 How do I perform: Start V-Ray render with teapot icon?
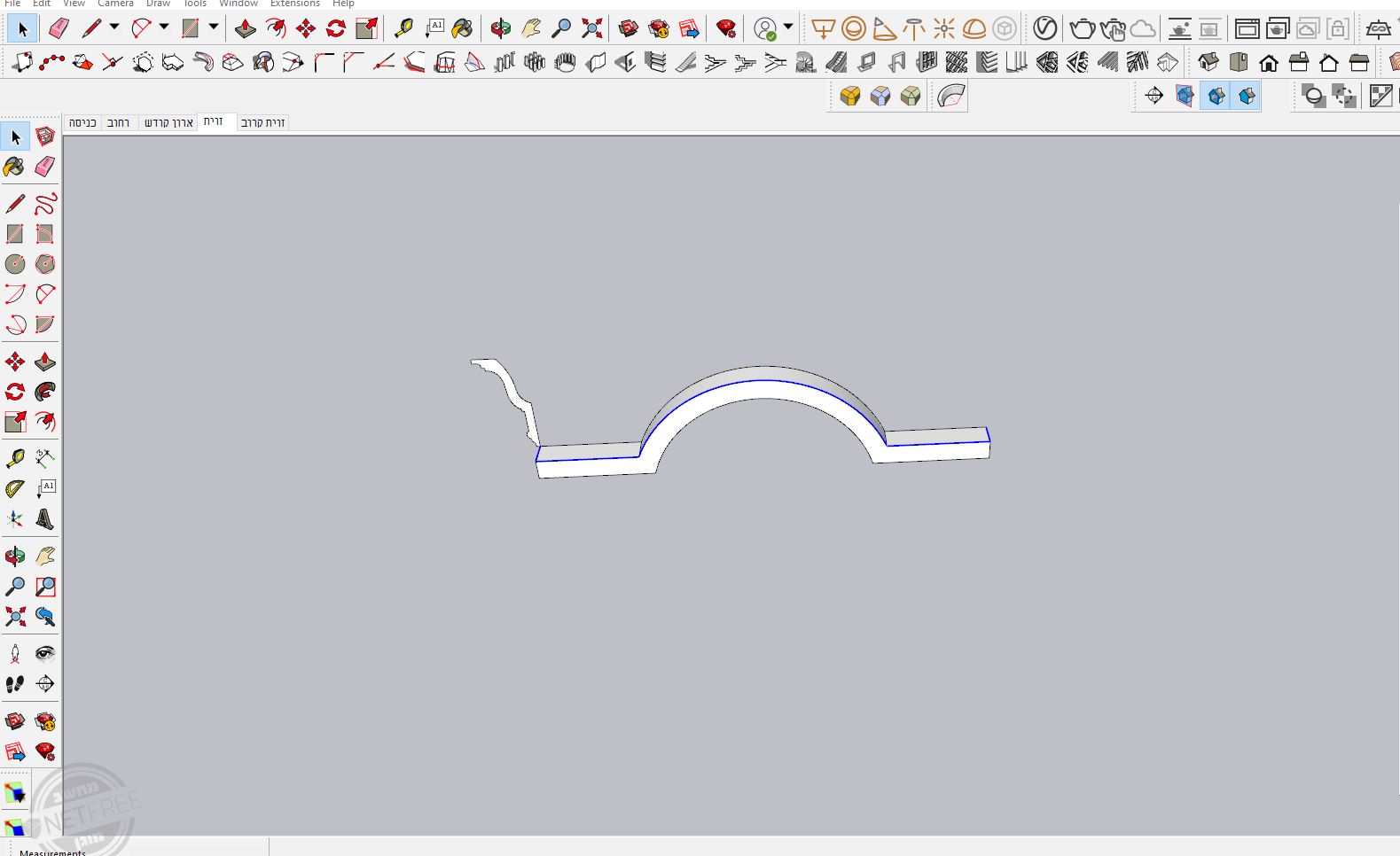1083,29
